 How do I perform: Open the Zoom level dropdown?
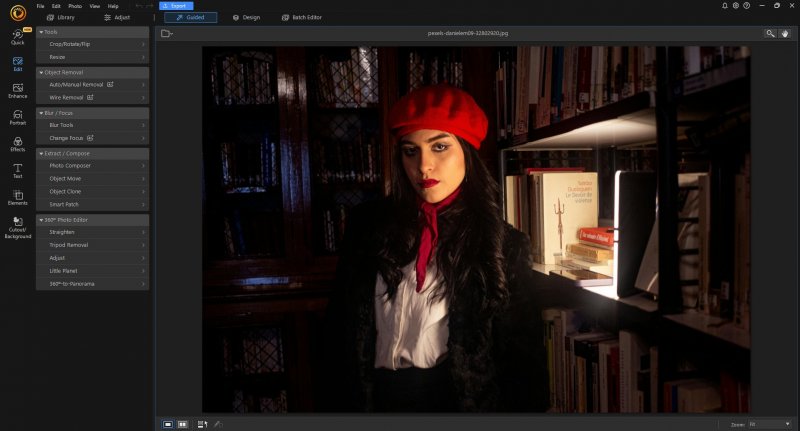[x=770, y=424]
